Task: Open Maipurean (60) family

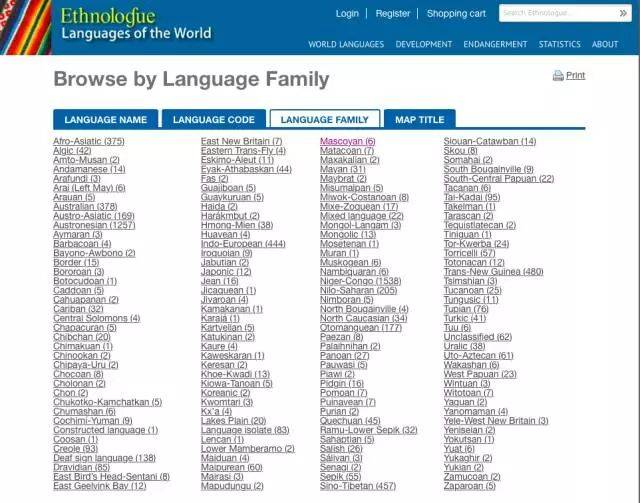Action: 232,467
